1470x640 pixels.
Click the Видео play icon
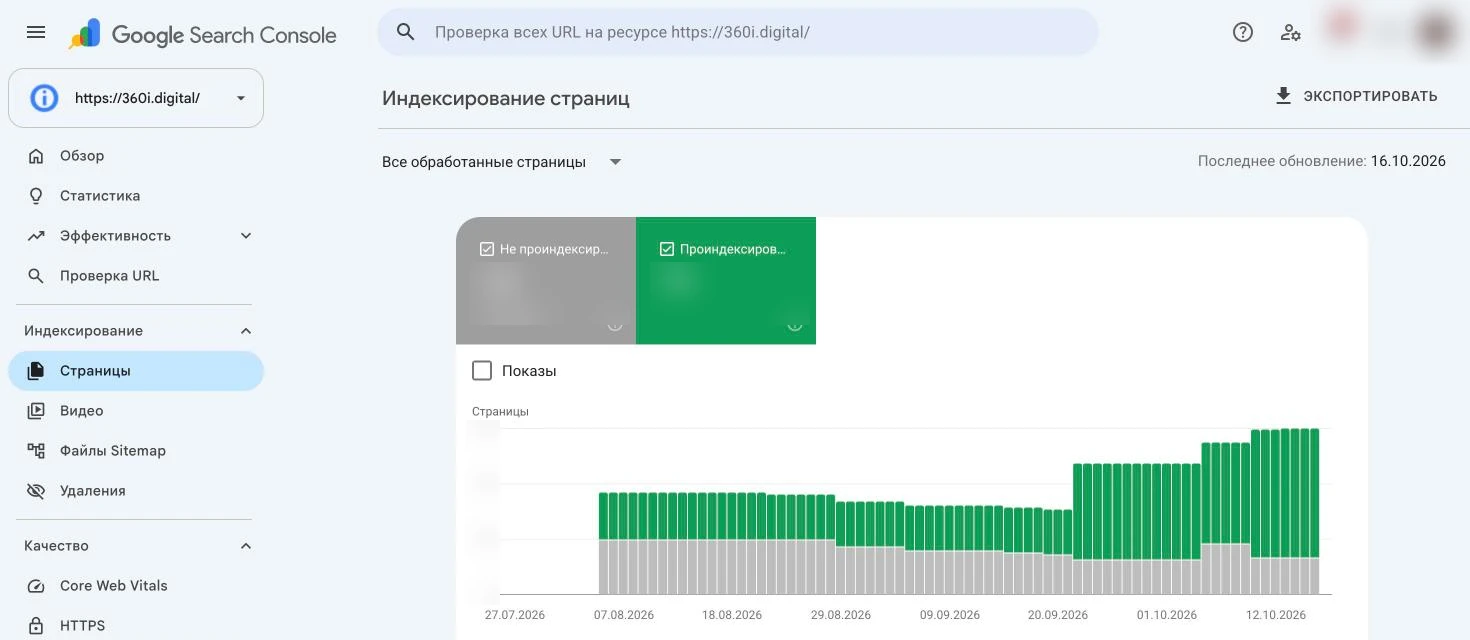(x=36, y=411)
